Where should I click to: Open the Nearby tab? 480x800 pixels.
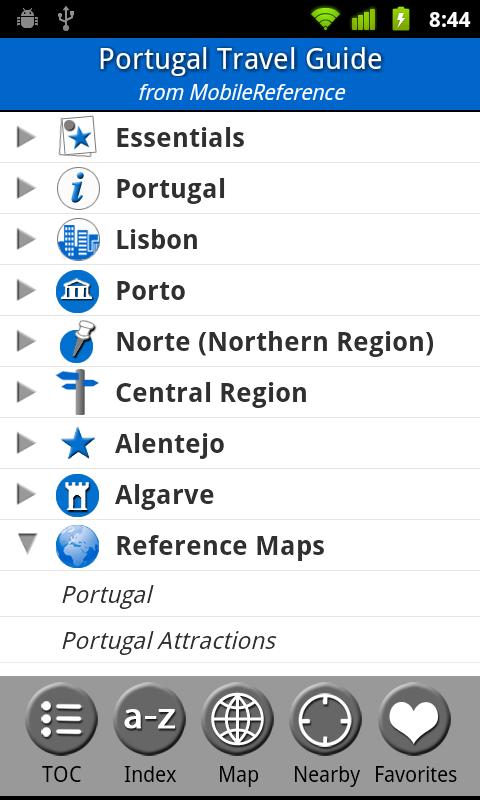[x=326, y=736]
